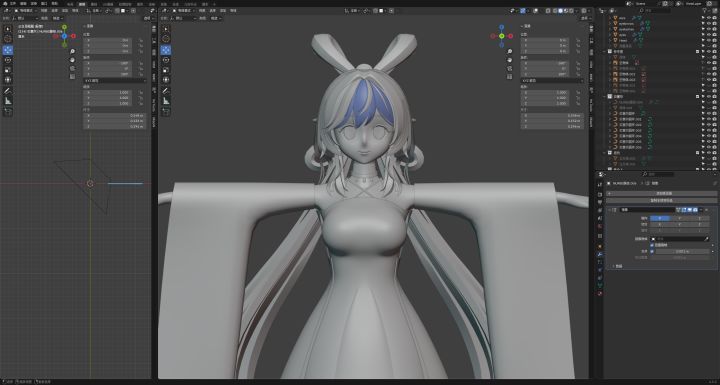Click the Add Modifier button
720x385 pixels.
(661, 194)
